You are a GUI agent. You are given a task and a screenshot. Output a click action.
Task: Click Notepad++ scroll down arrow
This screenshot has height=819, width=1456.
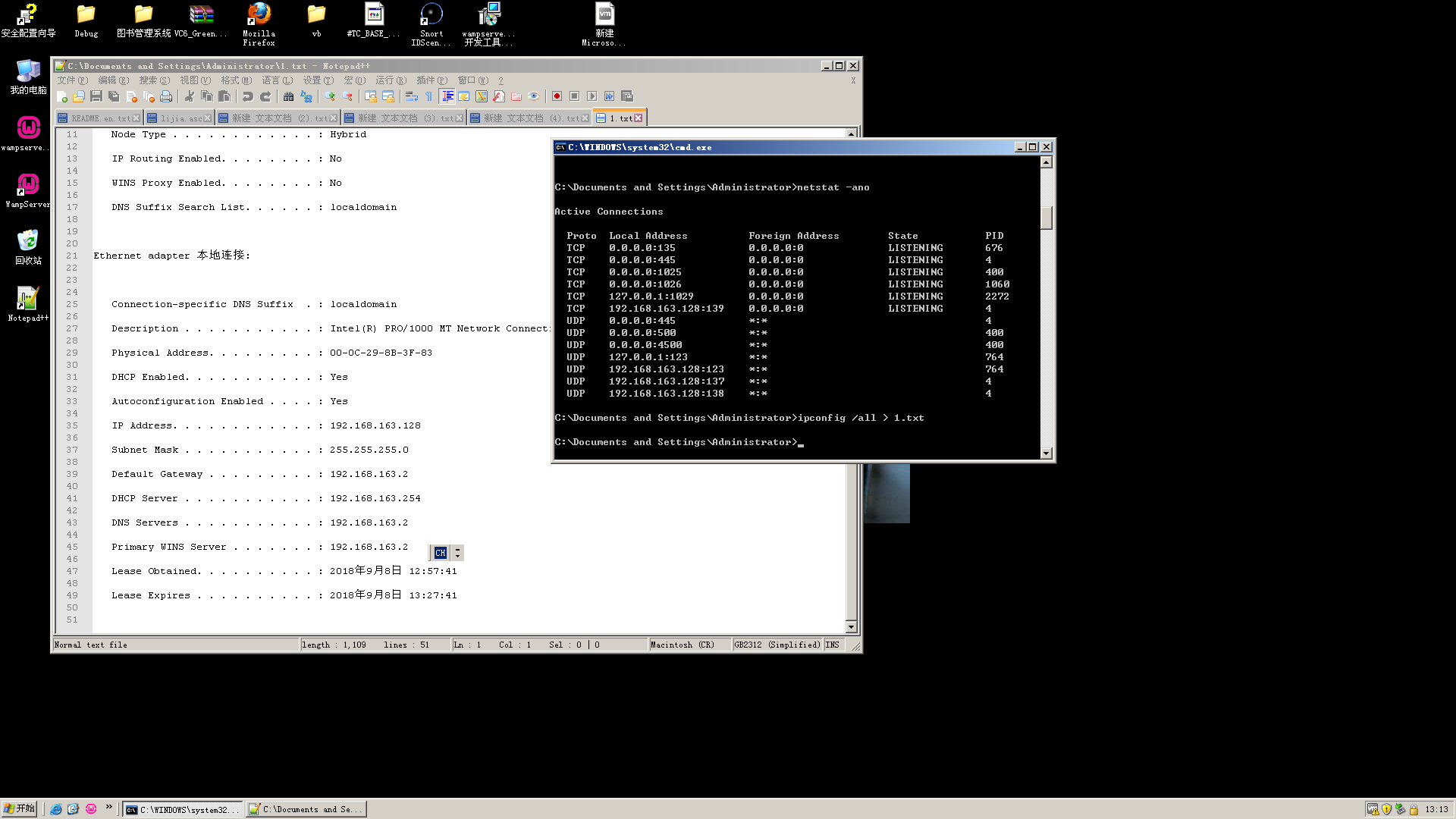(851, 626)
